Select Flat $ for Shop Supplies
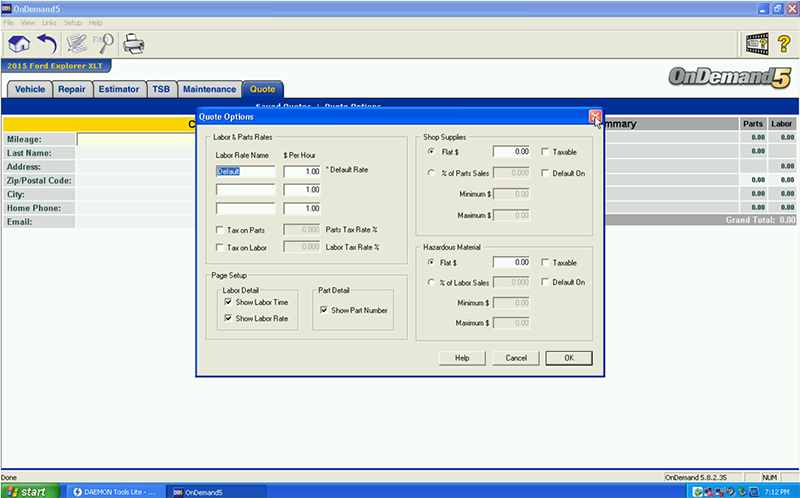Viewport: 800px width, 498px height. (x=431, y=152)
